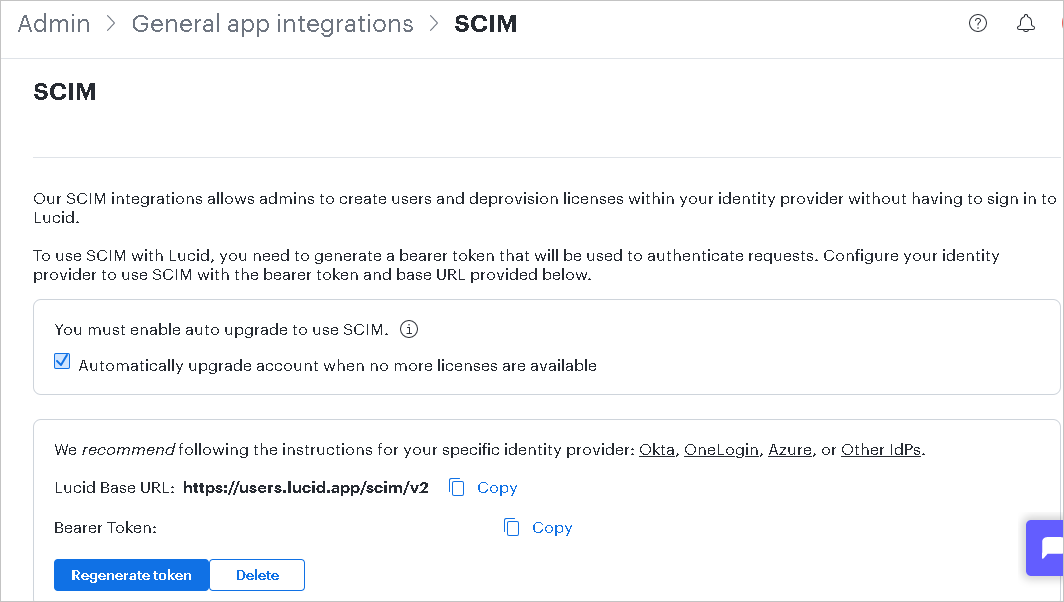Click the 'Automatically upgrade account' checkbox label

pos(337,366)
